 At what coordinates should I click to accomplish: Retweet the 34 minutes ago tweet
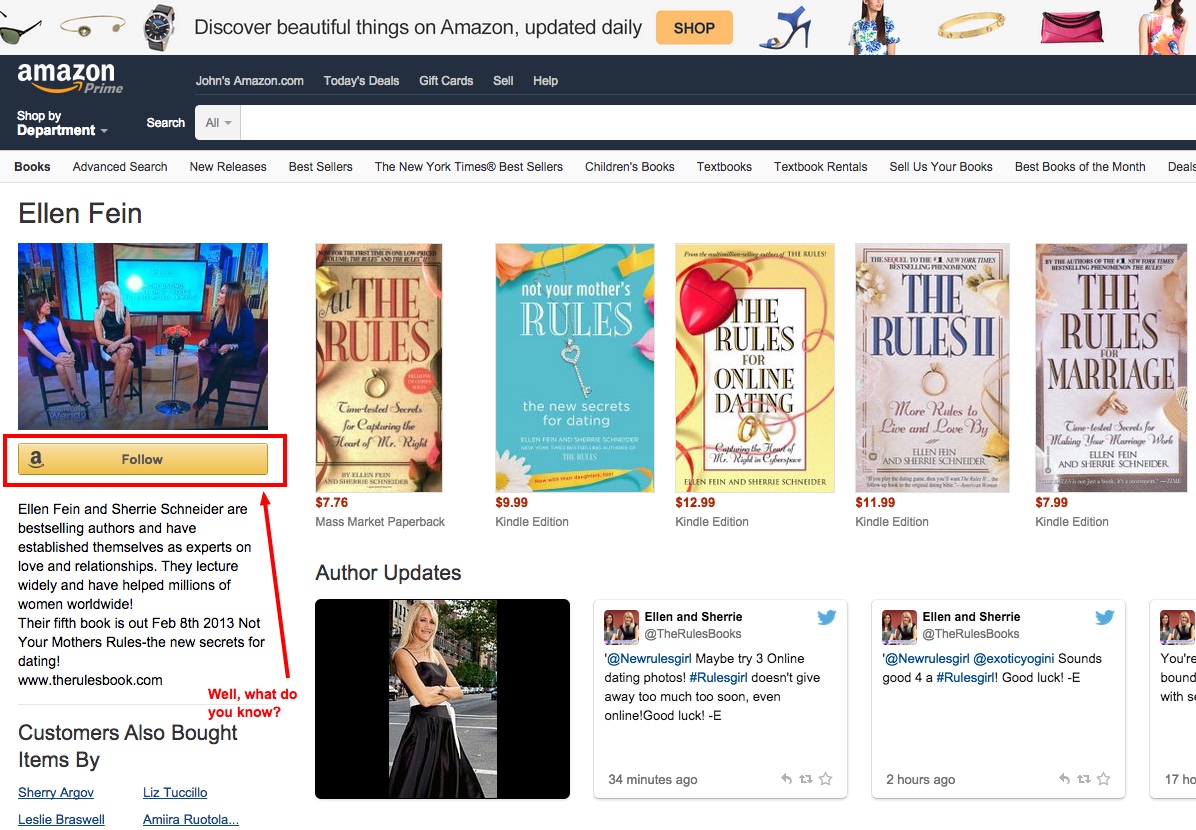click(805, 779)
